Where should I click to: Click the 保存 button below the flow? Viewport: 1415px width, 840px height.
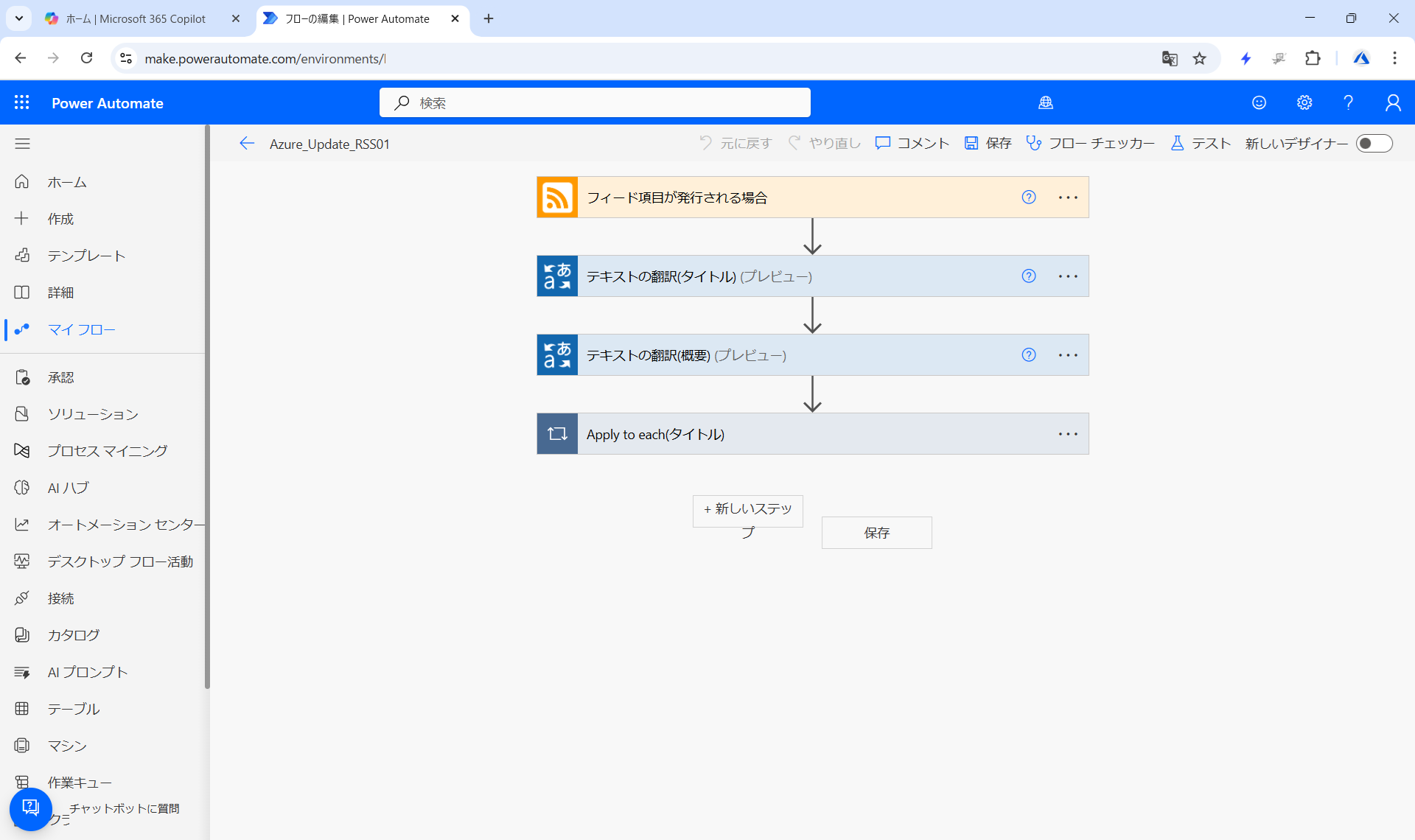[876, 533]
